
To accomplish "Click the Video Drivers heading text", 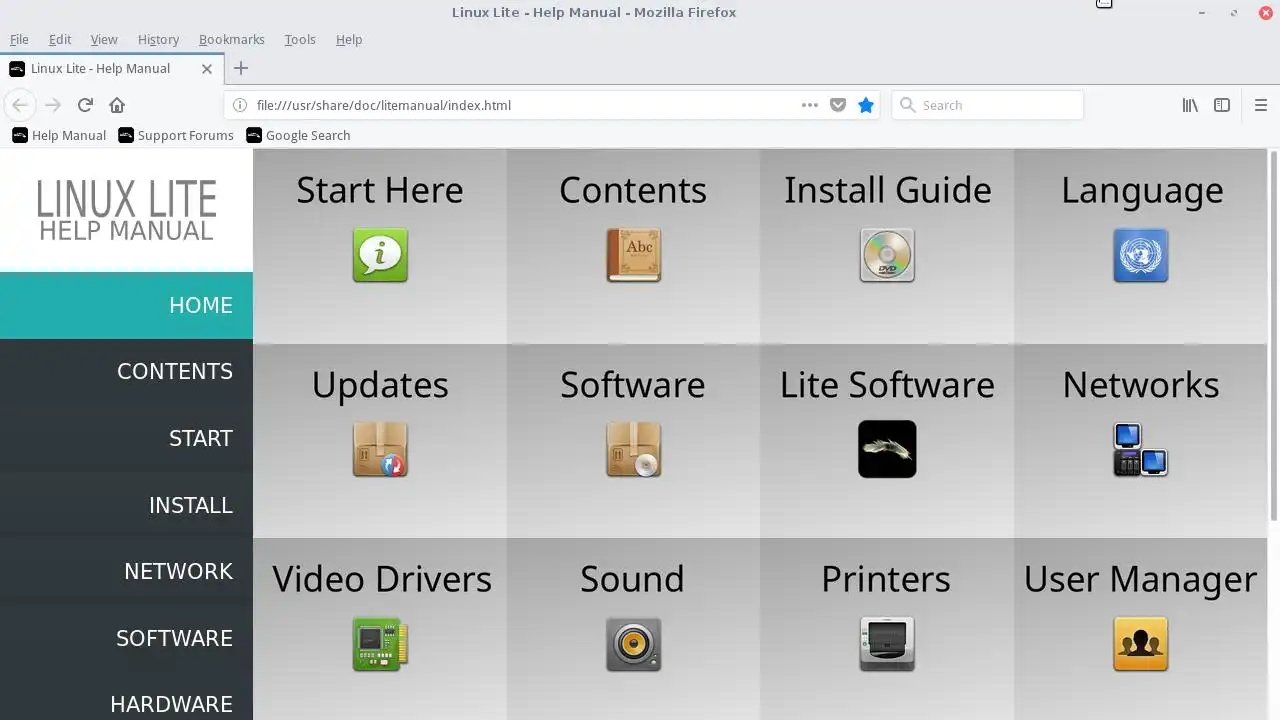I will [381, 579].
